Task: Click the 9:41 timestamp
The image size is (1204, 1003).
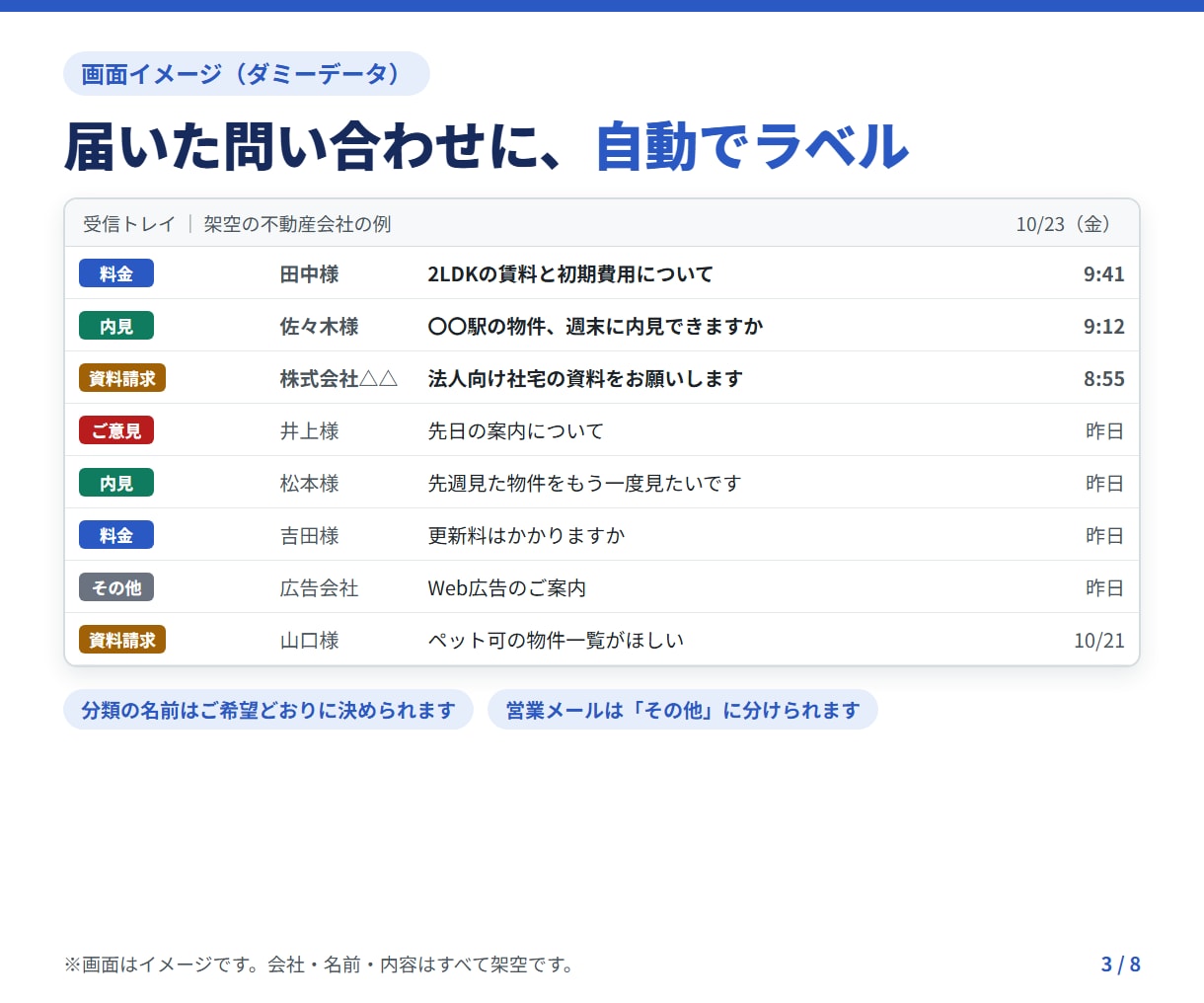Action: pos(1103,274)
